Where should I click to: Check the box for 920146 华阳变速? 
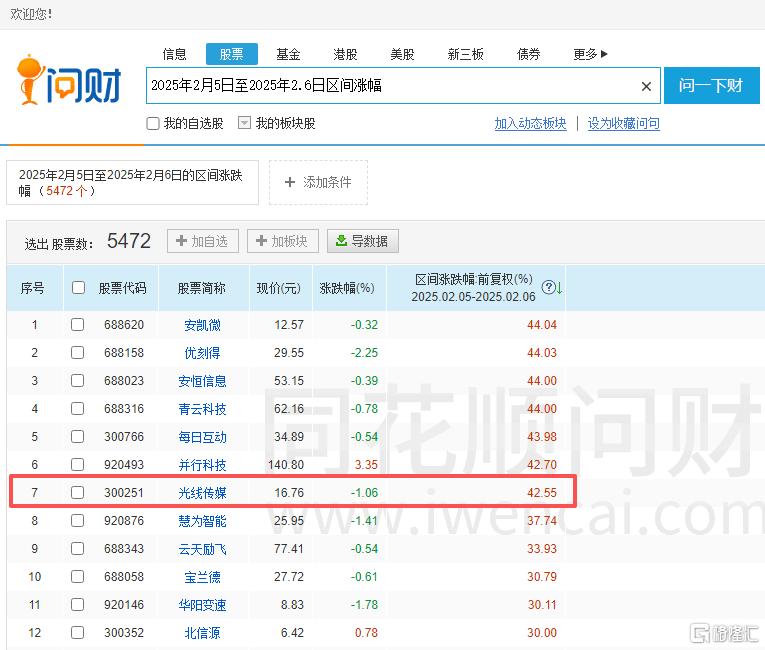coord(78,605)
